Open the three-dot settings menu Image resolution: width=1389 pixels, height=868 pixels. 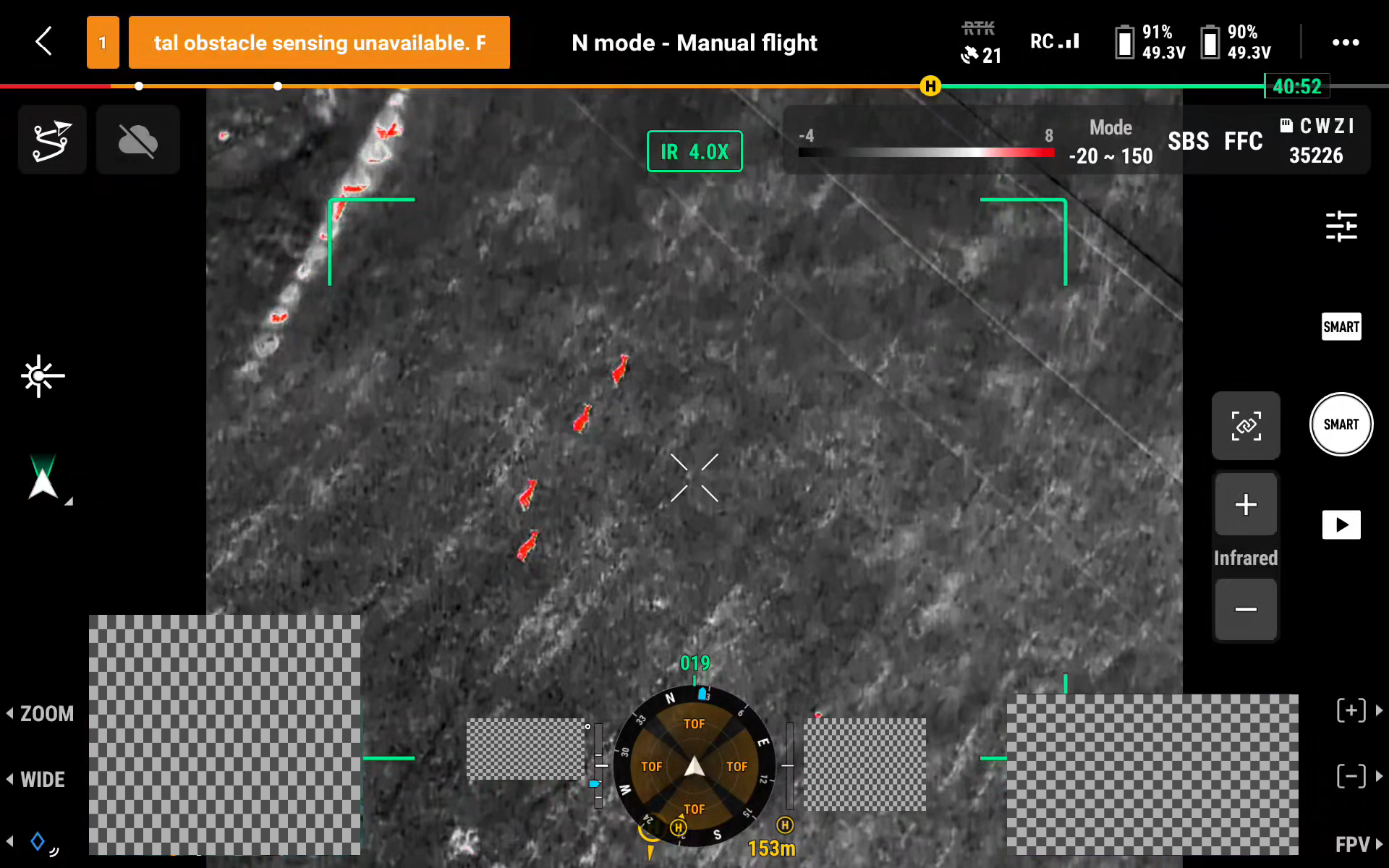tap(1345, 43)
